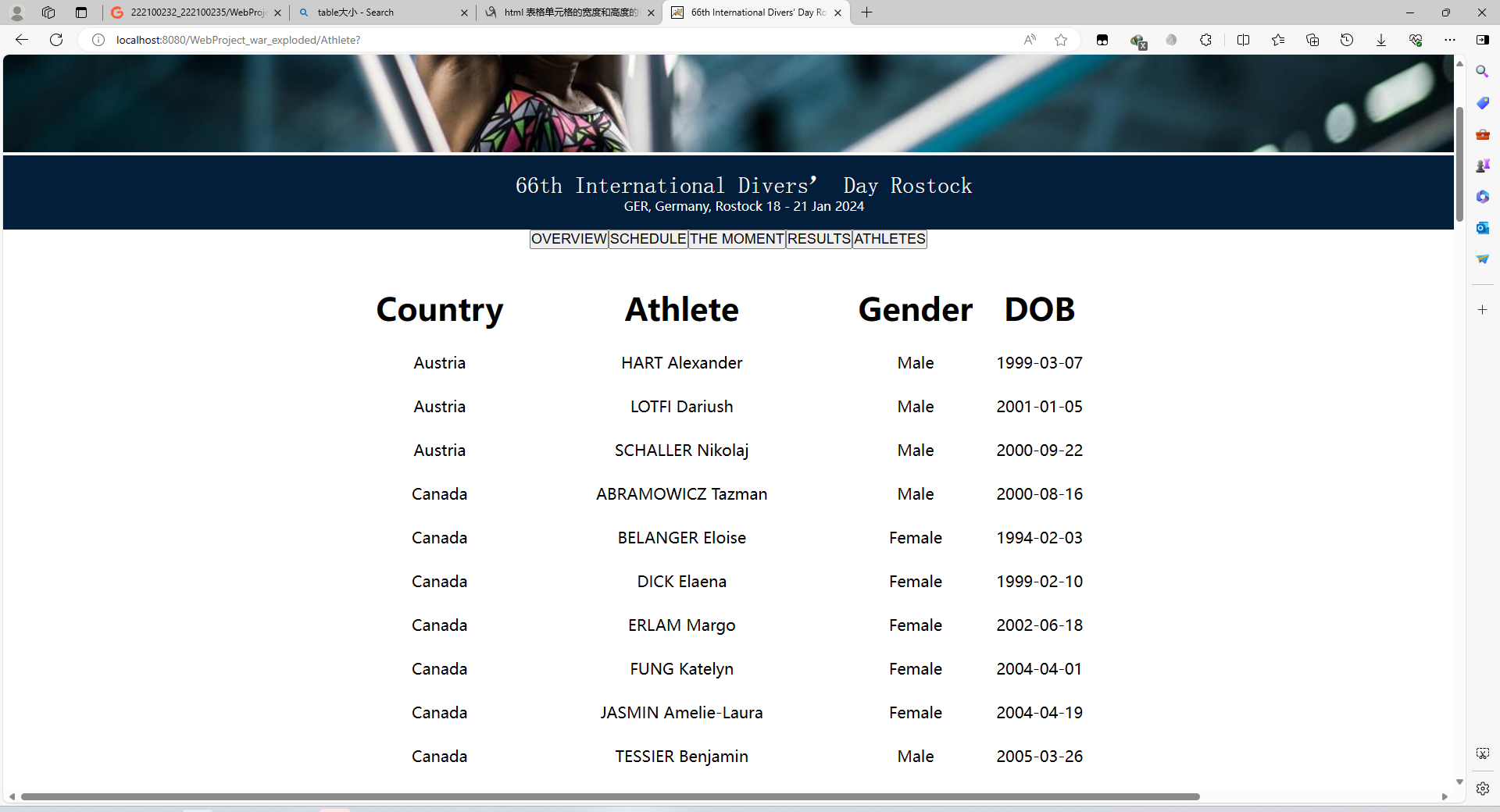This screenshot has width=1500, height=812.
Task: Open the Shopping tag sidebar icon
Action: click(1483, 103)
